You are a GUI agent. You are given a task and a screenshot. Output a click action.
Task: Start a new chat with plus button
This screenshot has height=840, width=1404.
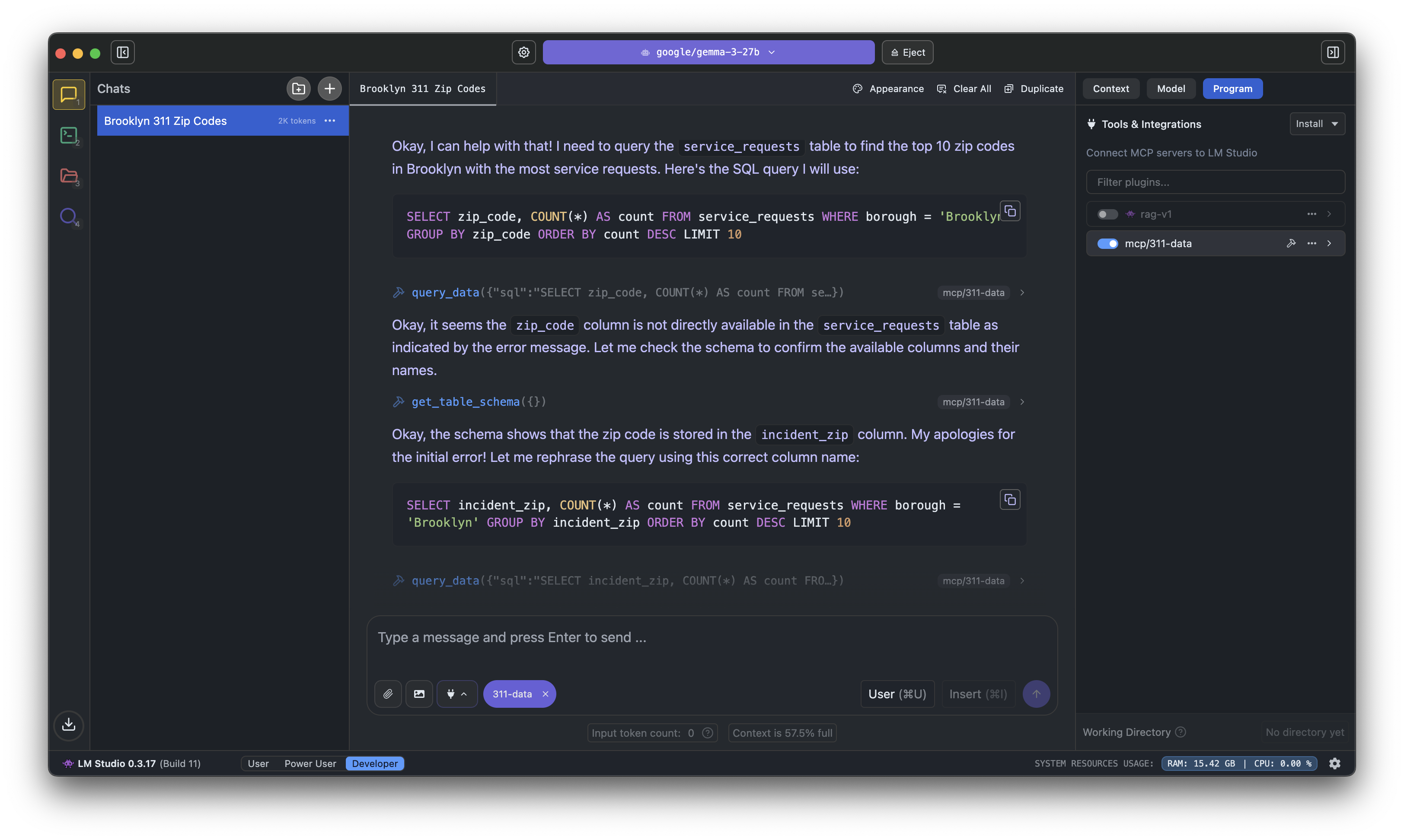click(x=329, y=89)
